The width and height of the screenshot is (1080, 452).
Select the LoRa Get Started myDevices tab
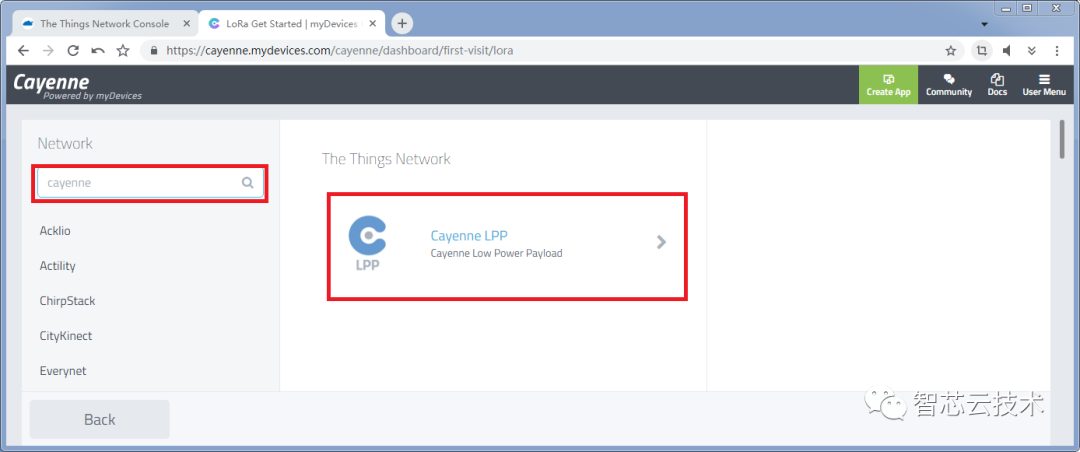tap(293, 23)
